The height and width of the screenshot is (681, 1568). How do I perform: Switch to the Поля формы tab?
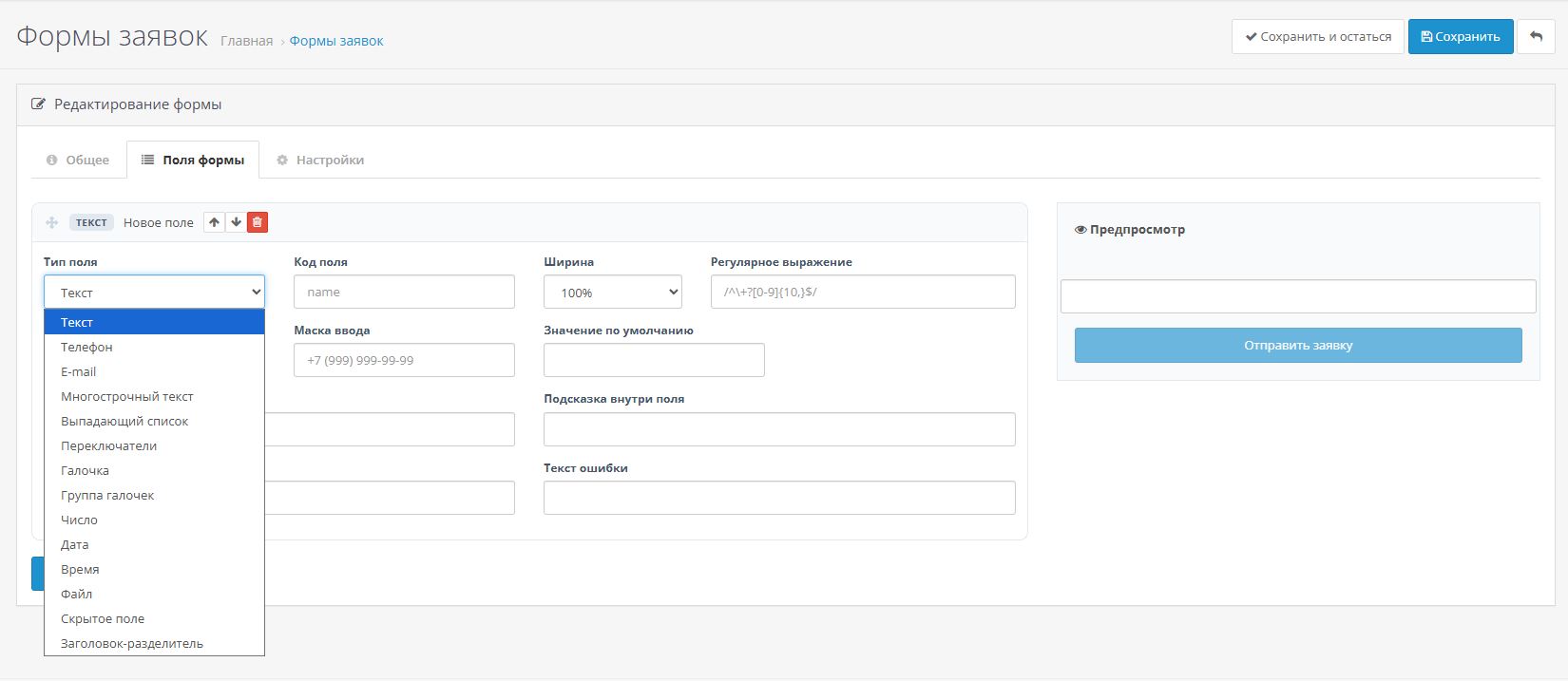click(x=193, y=160)
